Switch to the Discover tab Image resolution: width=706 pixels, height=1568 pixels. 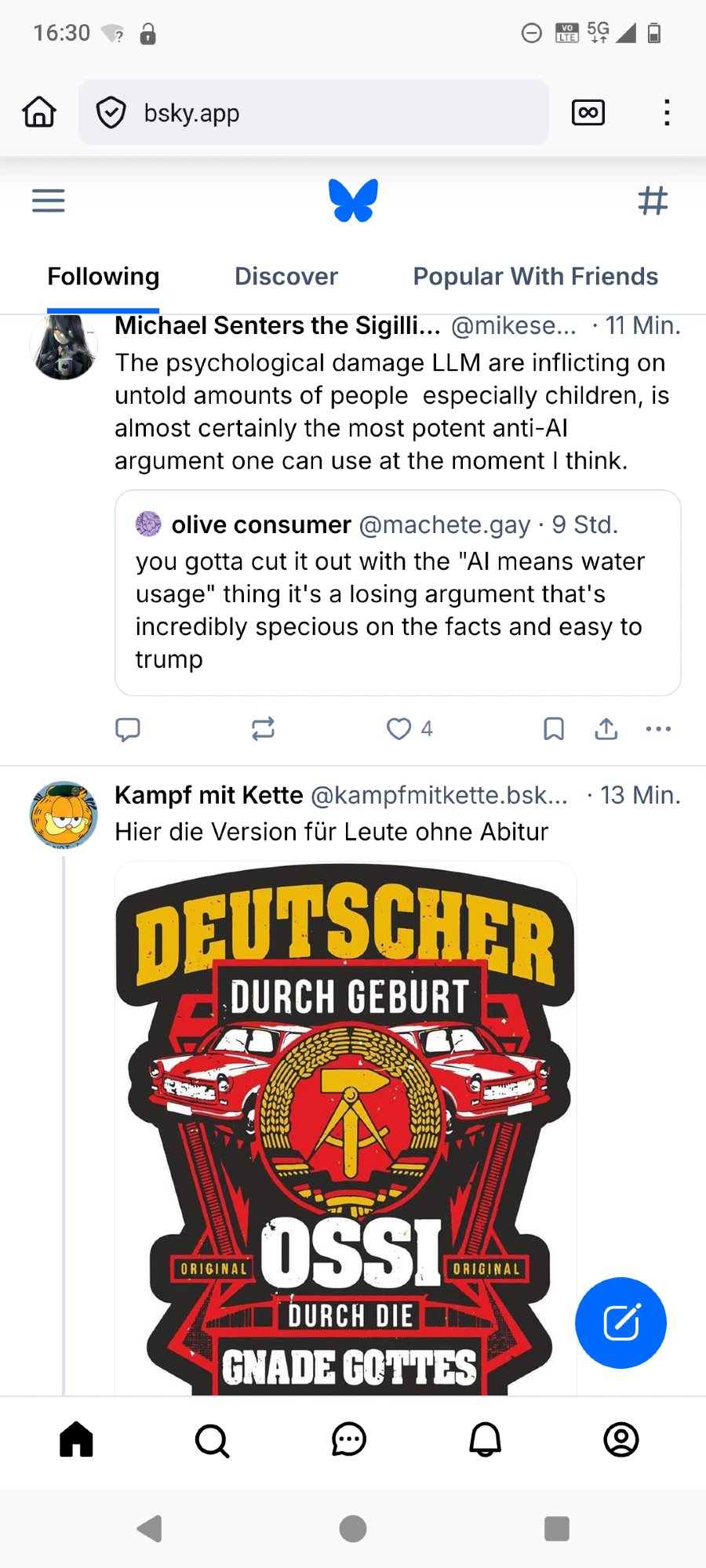point(286,277)
